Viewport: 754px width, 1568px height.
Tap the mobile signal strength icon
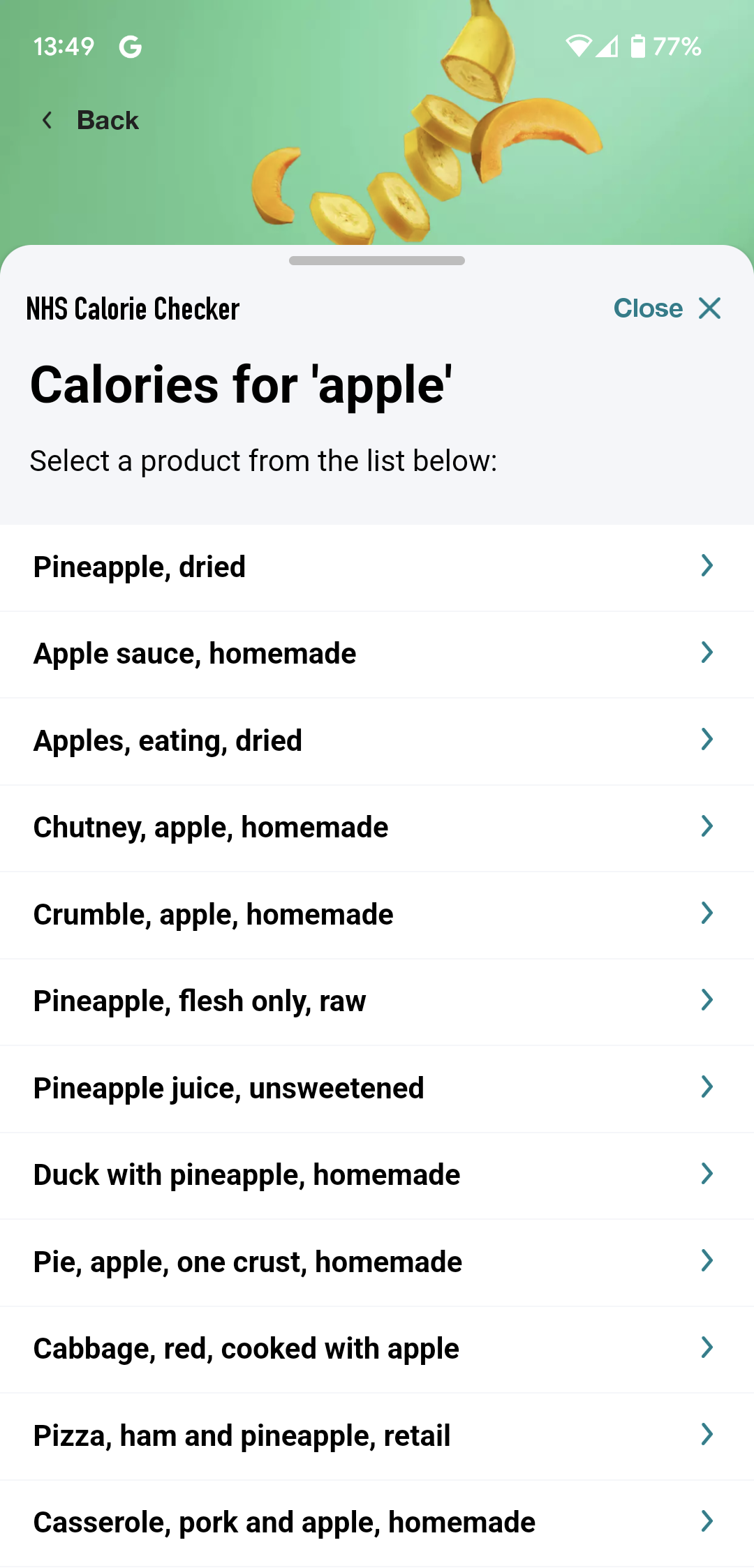click(607, 47)
